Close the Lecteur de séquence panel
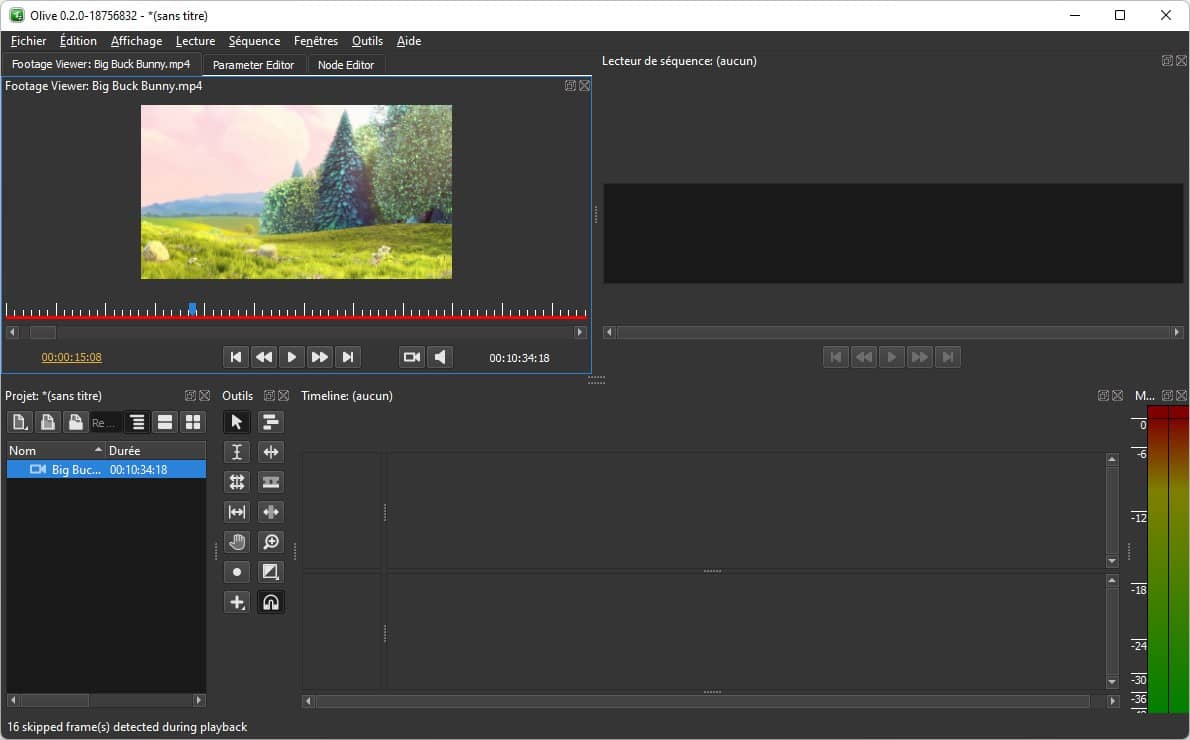This screenshot has height=740, width=1190. tap(1182, 61)
